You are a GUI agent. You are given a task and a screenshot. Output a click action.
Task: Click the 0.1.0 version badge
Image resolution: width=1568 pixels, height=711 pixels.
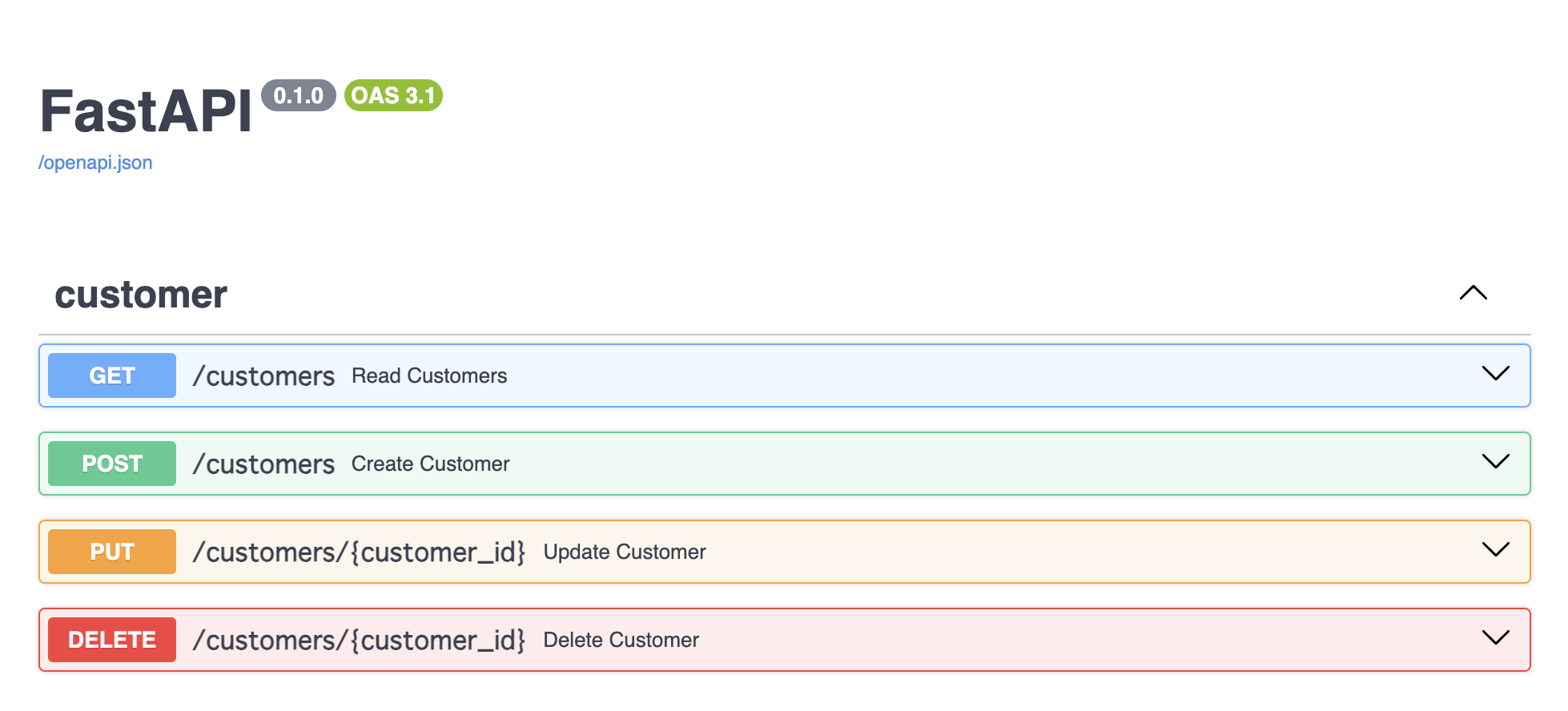click(x=298, y=96)
